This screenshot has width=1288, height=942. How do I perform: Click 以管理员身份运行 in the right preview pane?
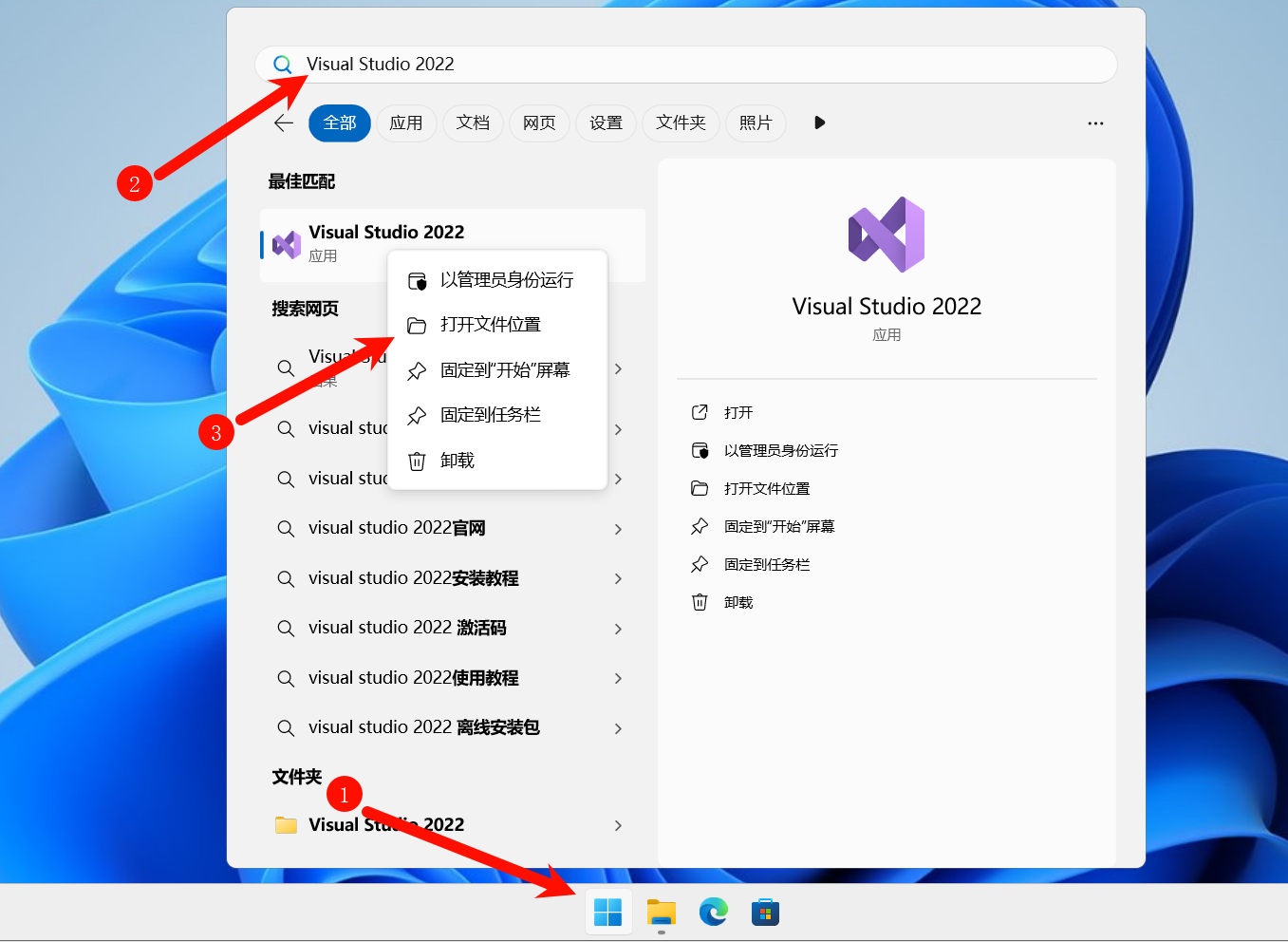pyautogui.click(x=781, y=450)
